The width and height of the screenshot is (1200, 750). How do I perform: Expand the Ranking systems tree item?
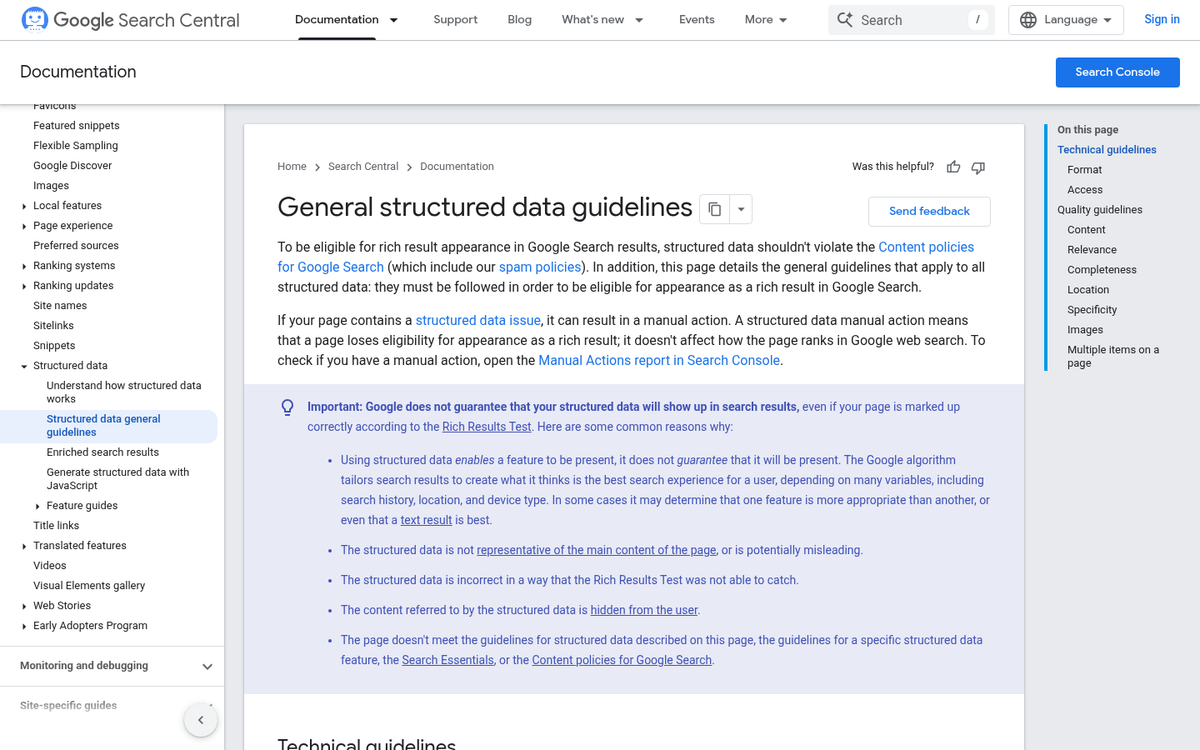(x=25, y=266)
